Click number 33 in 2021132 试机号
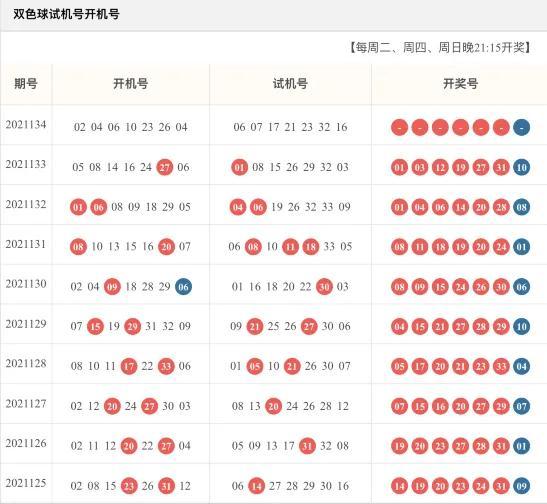This screenshot has width=547, height=504. pos(327,207)
